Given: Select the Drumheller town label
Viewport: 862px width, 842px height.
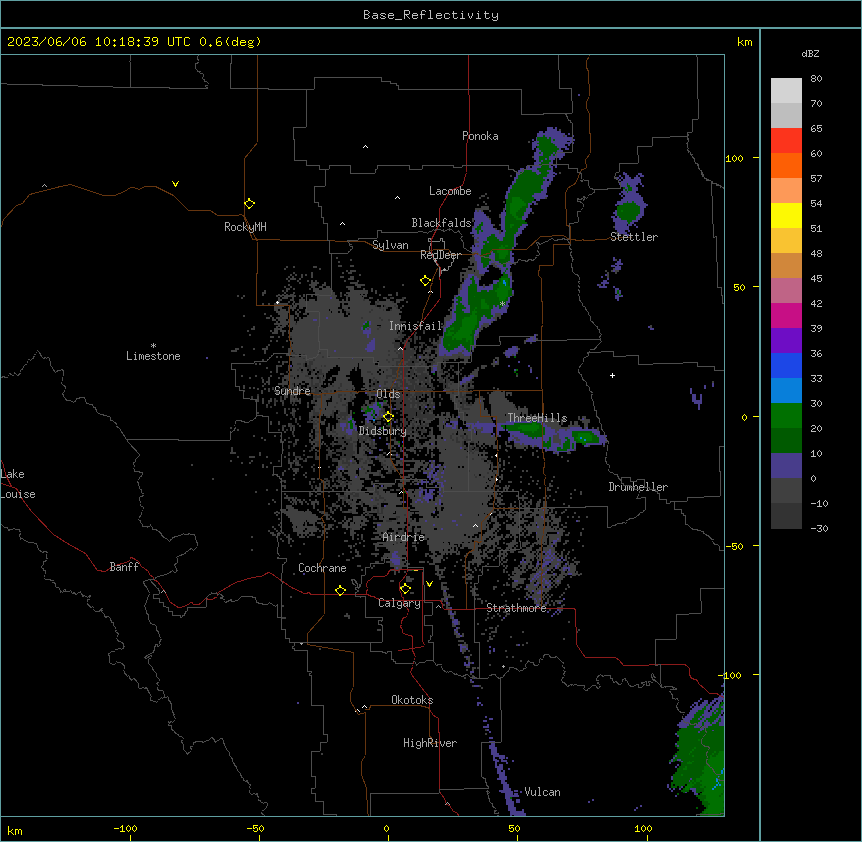Looking at the screenshot, I should coord(638,487).
